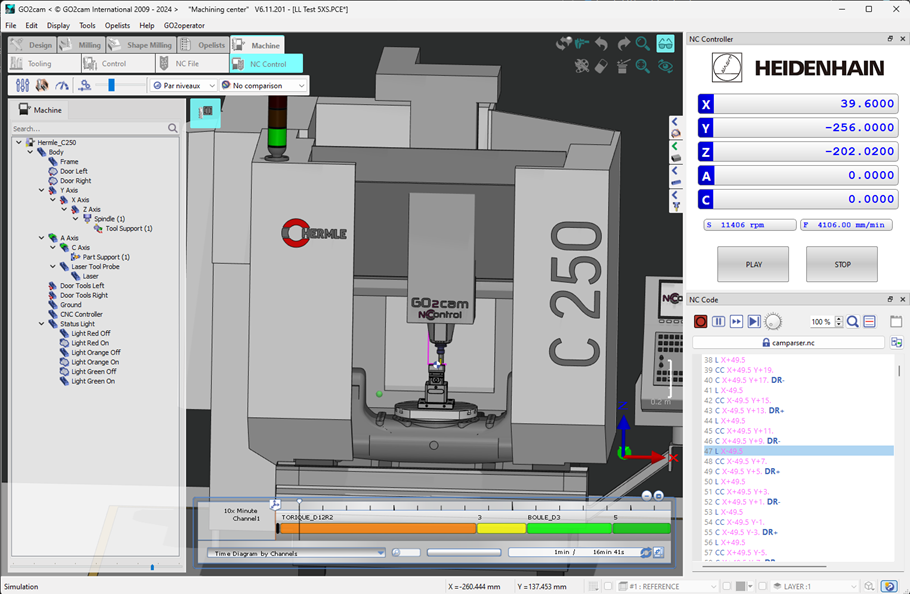
Task: Select Door Left in machine tree
Action: (x=74, y=171)
